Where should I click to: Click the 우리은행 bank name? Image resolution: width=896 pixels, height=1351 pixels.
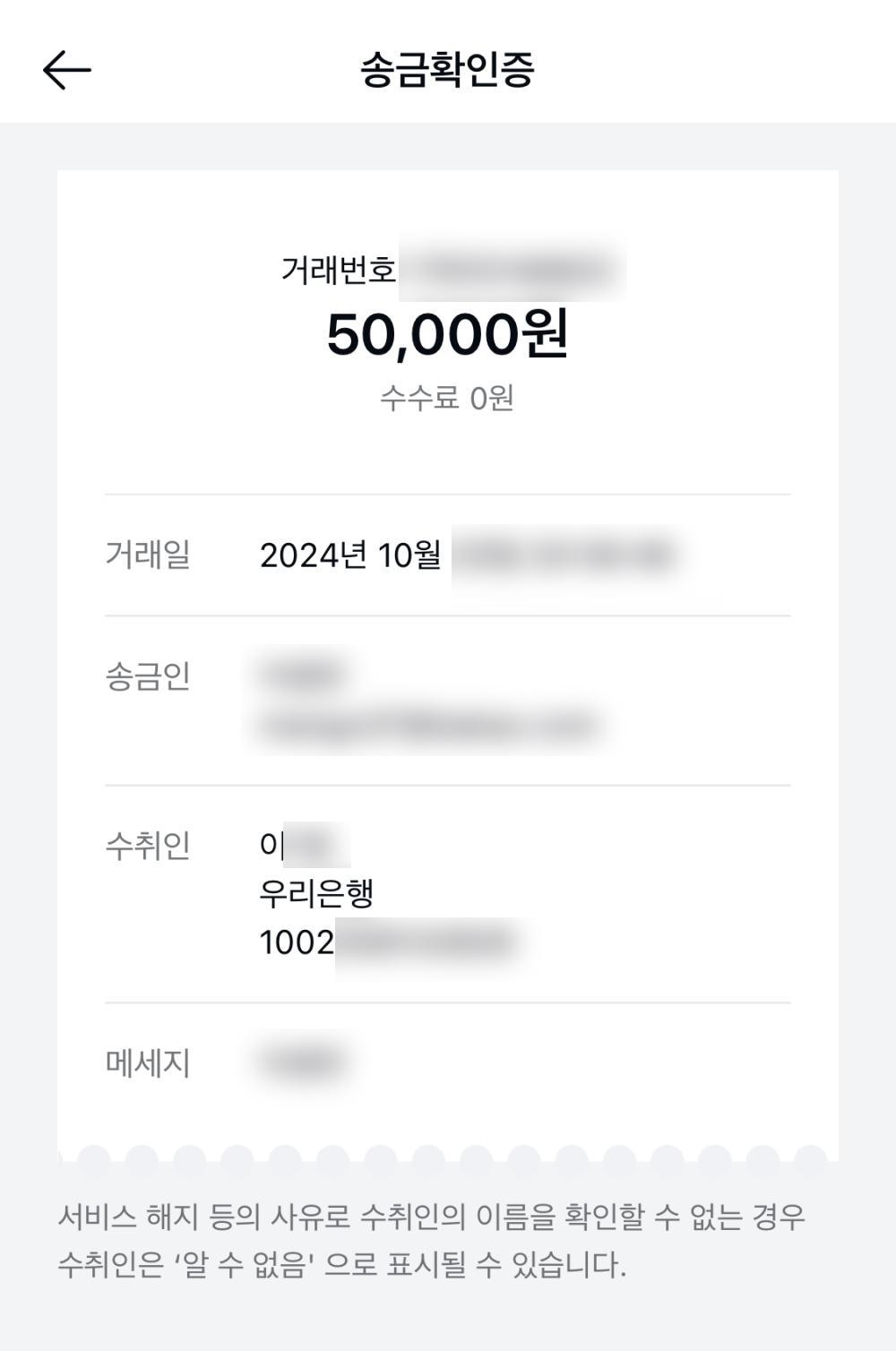[x=316, y=893]
